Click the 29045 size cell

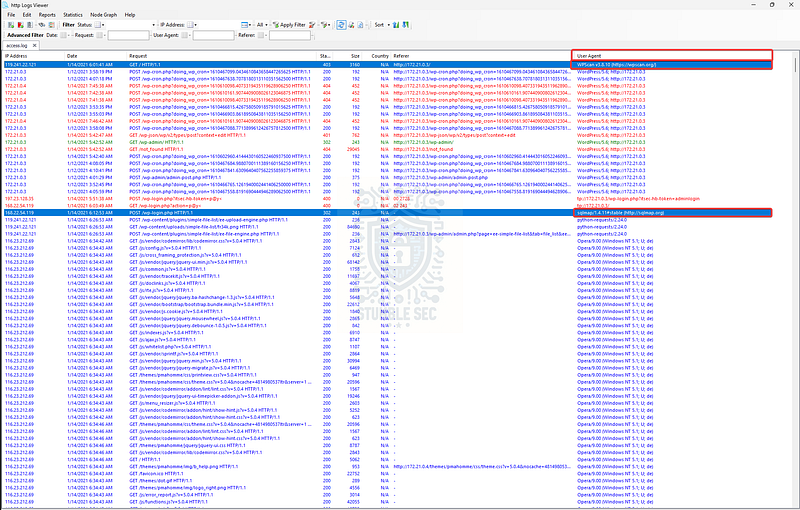coord(353,149)
